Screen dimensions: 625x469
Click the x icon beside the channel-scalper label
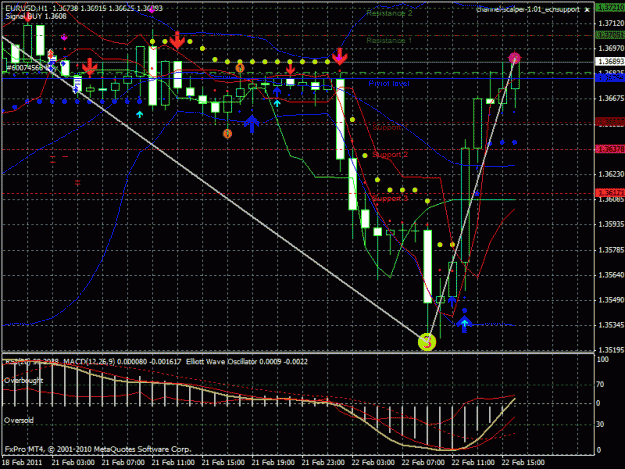586,10
